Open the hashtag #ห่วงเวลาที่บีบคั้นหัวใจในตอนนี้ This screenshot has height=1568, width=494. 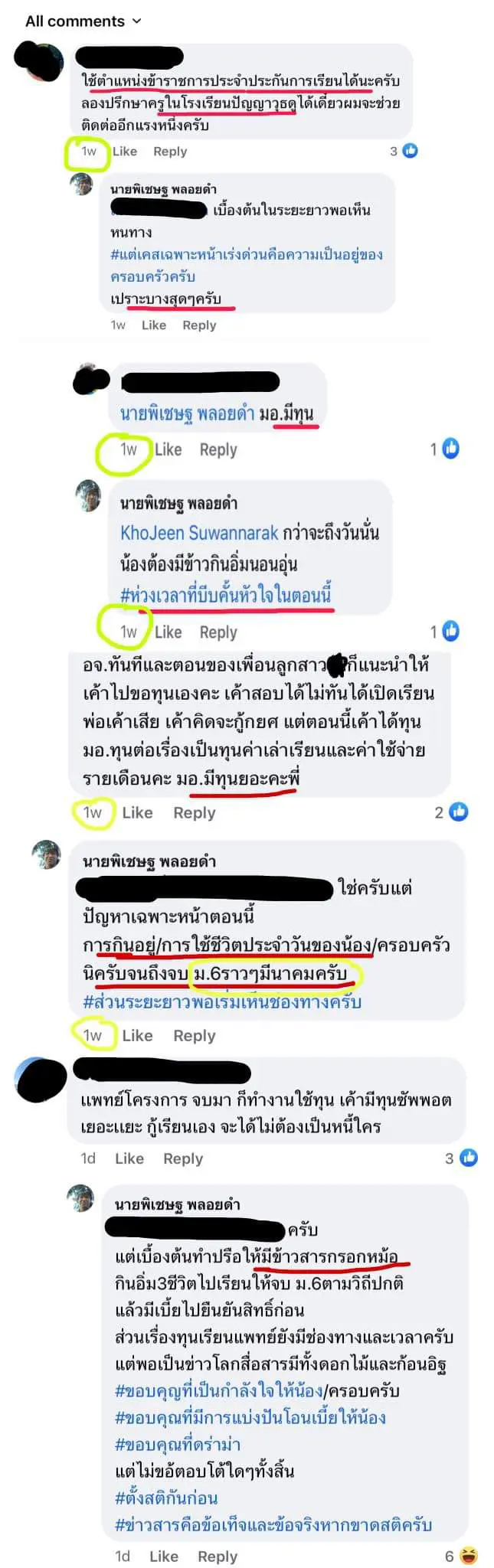[x=226, y=594]
